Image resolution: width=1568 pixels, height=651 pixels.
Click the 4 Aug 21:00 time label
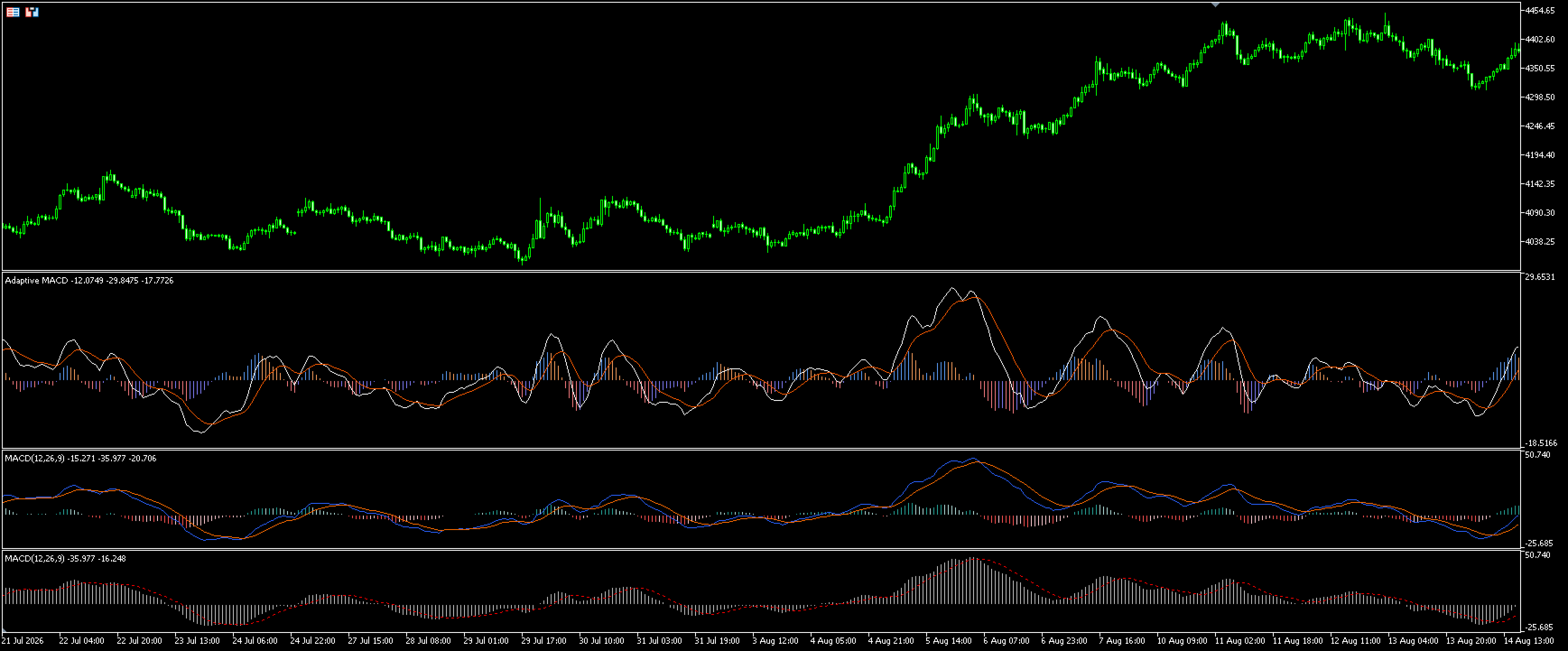point(890,641)
